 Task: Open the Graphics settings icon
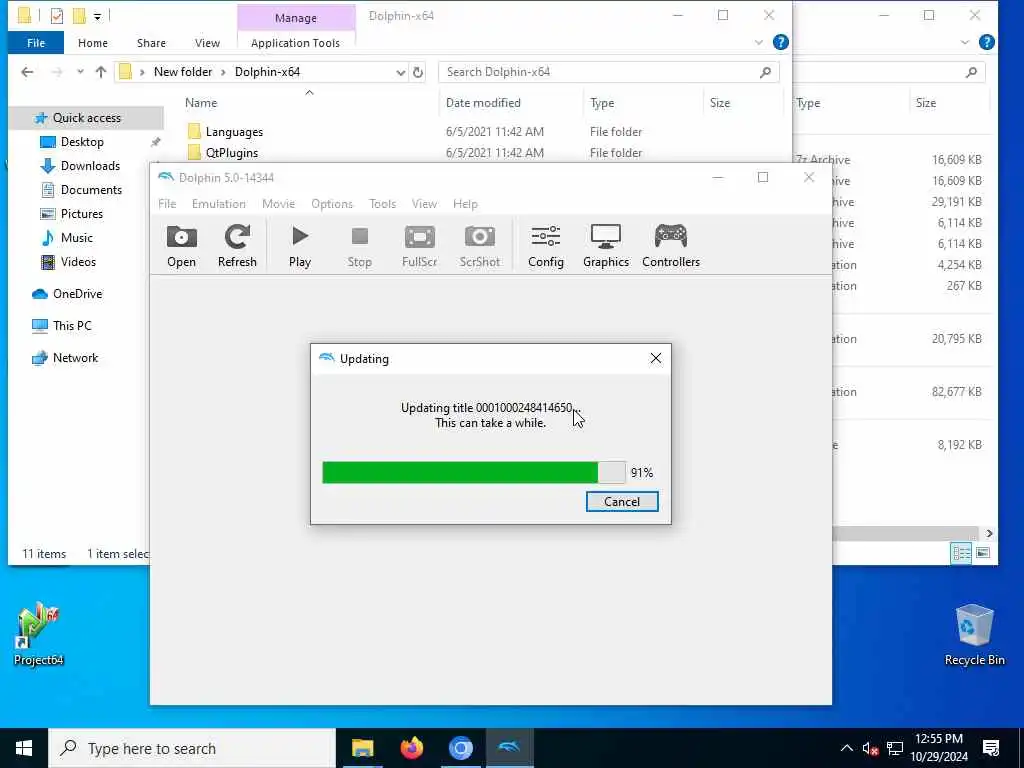[x=605, y=246]
